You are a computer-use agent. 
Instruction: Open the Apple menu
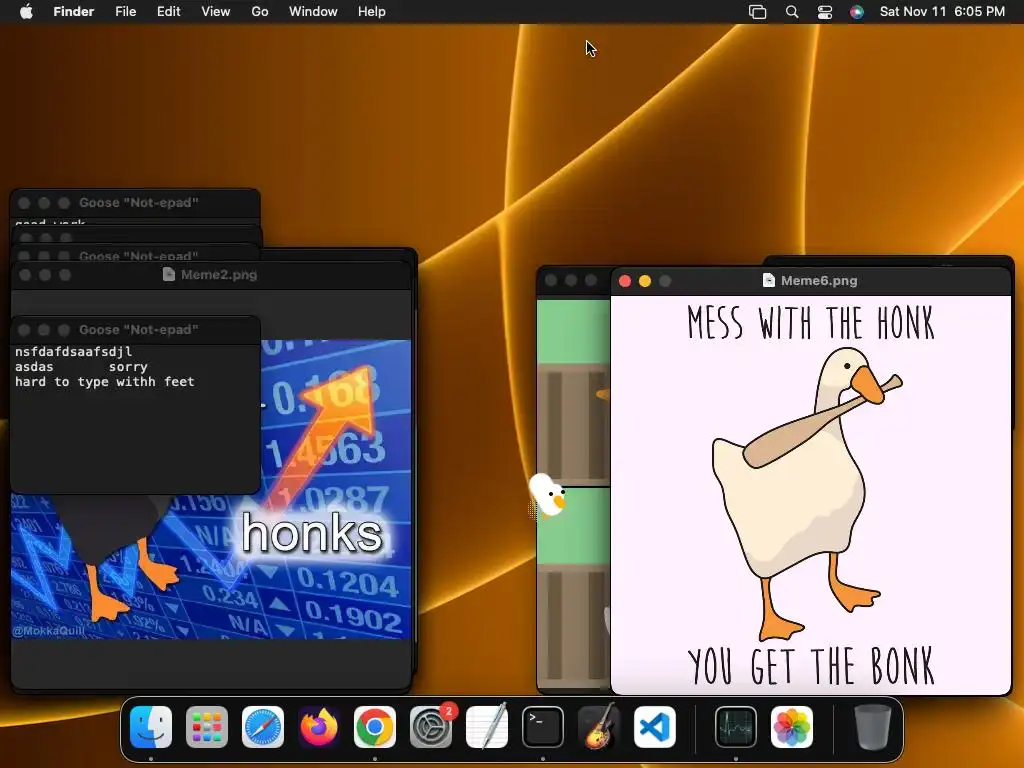click(x=26, y=12)
